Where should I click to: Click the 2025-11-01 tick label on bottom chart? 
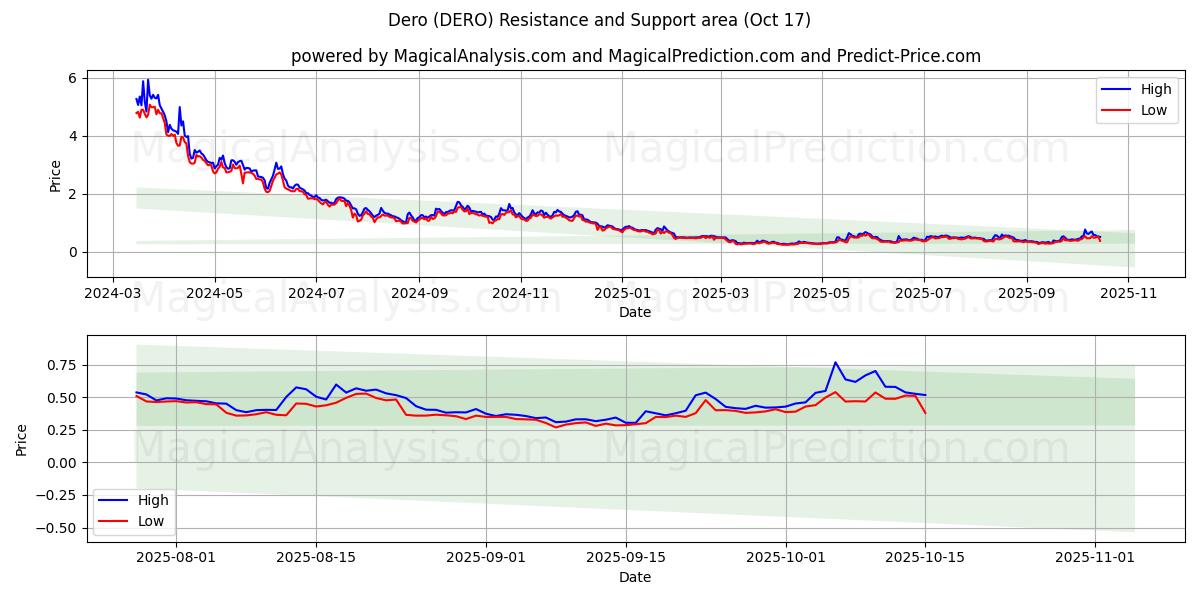pyautogui.click(x=1096, y=558)
